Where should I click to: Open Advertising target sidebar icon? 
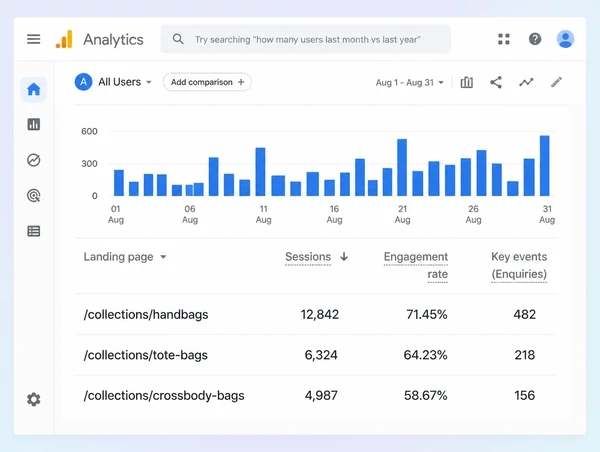point(34,196)
